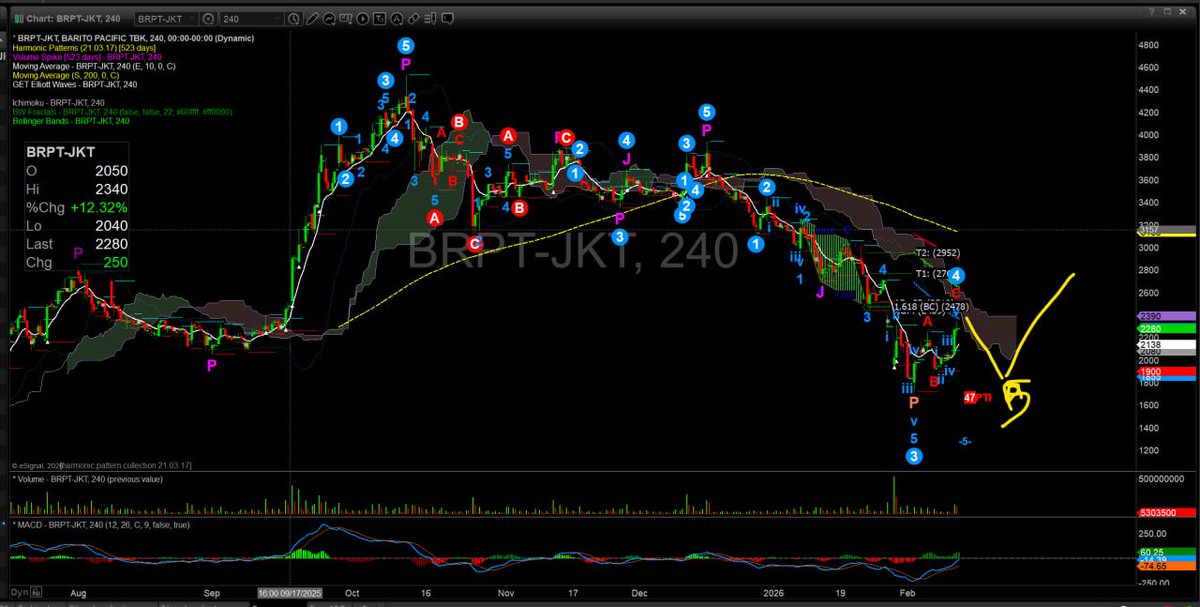
Task: Click the chart window icon beside Chart title
Action: pyautogui.click(x=18, y=19)
